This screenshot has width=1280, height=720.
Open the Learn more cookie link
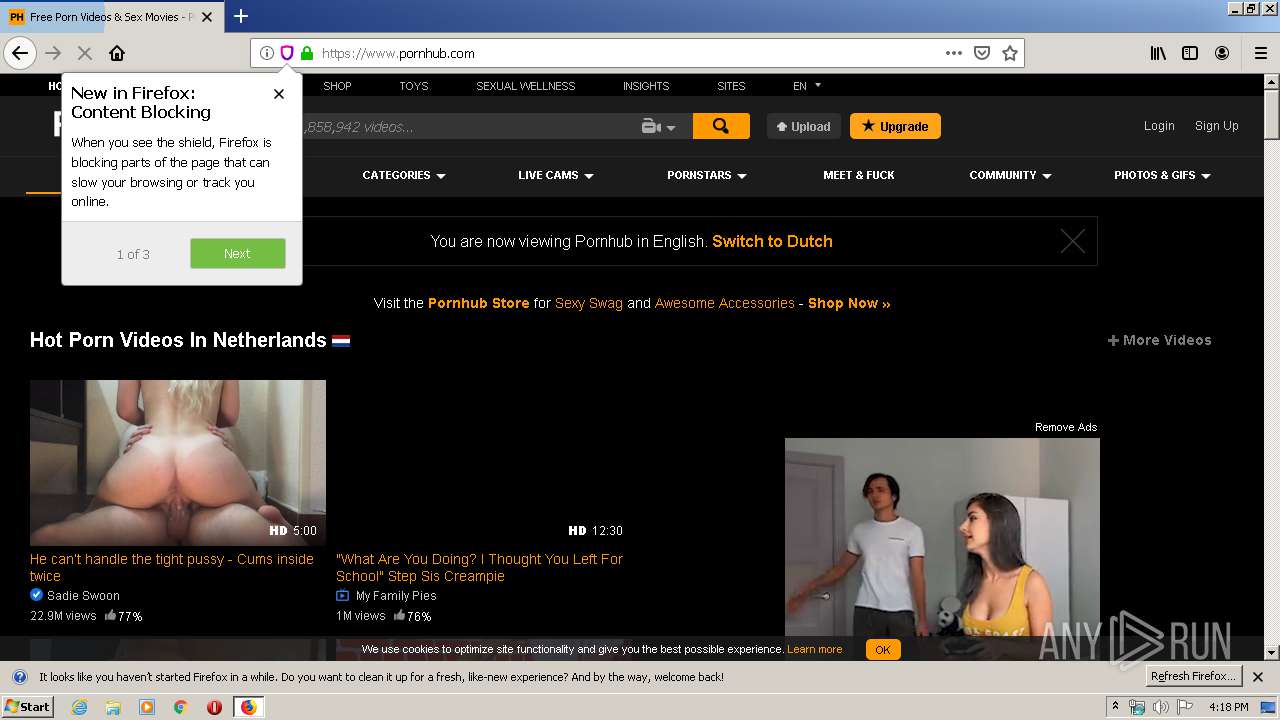815,649
